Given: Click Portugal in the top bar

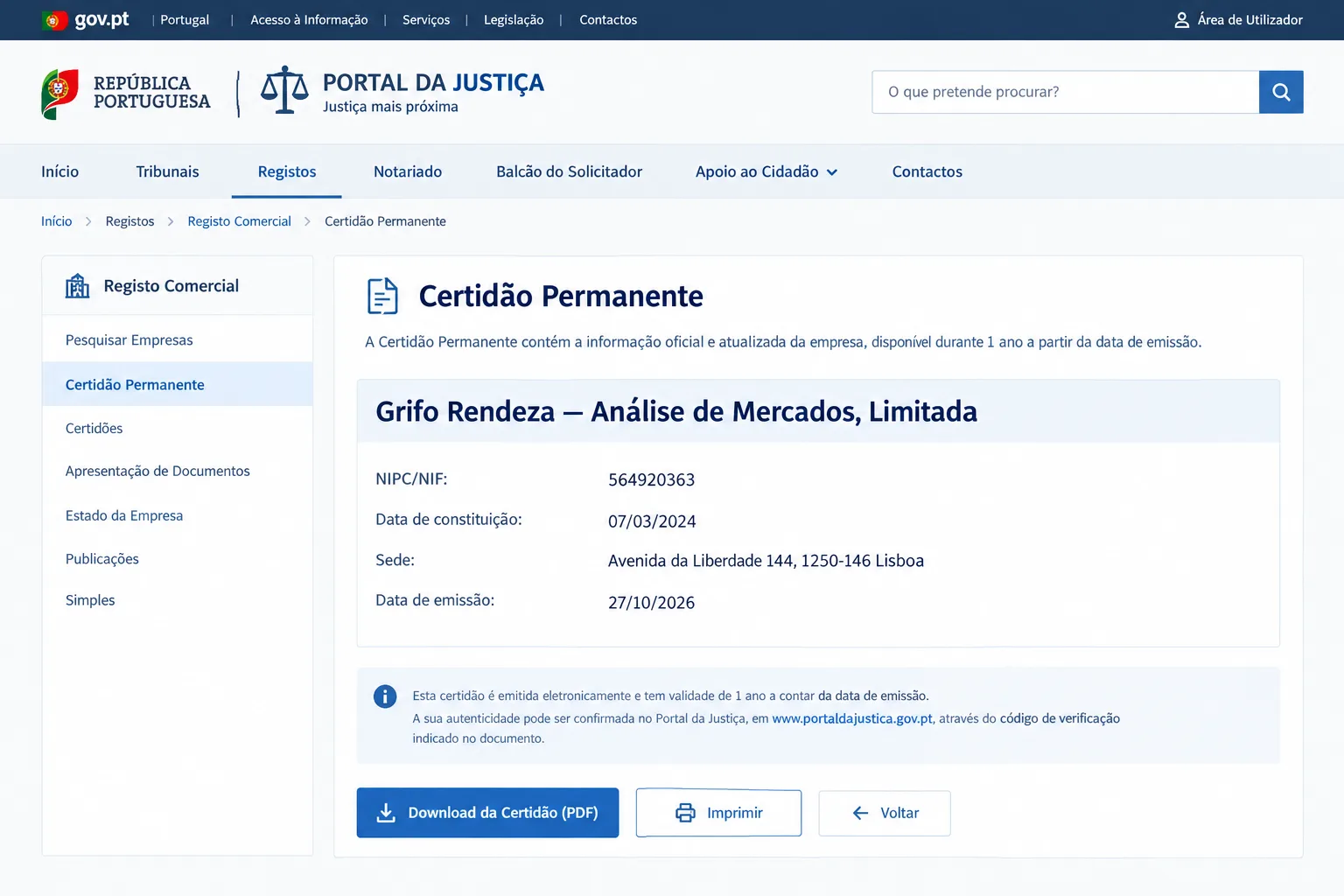Looking at the screenshot, I should pyautogui.click(x=185, y=19).
